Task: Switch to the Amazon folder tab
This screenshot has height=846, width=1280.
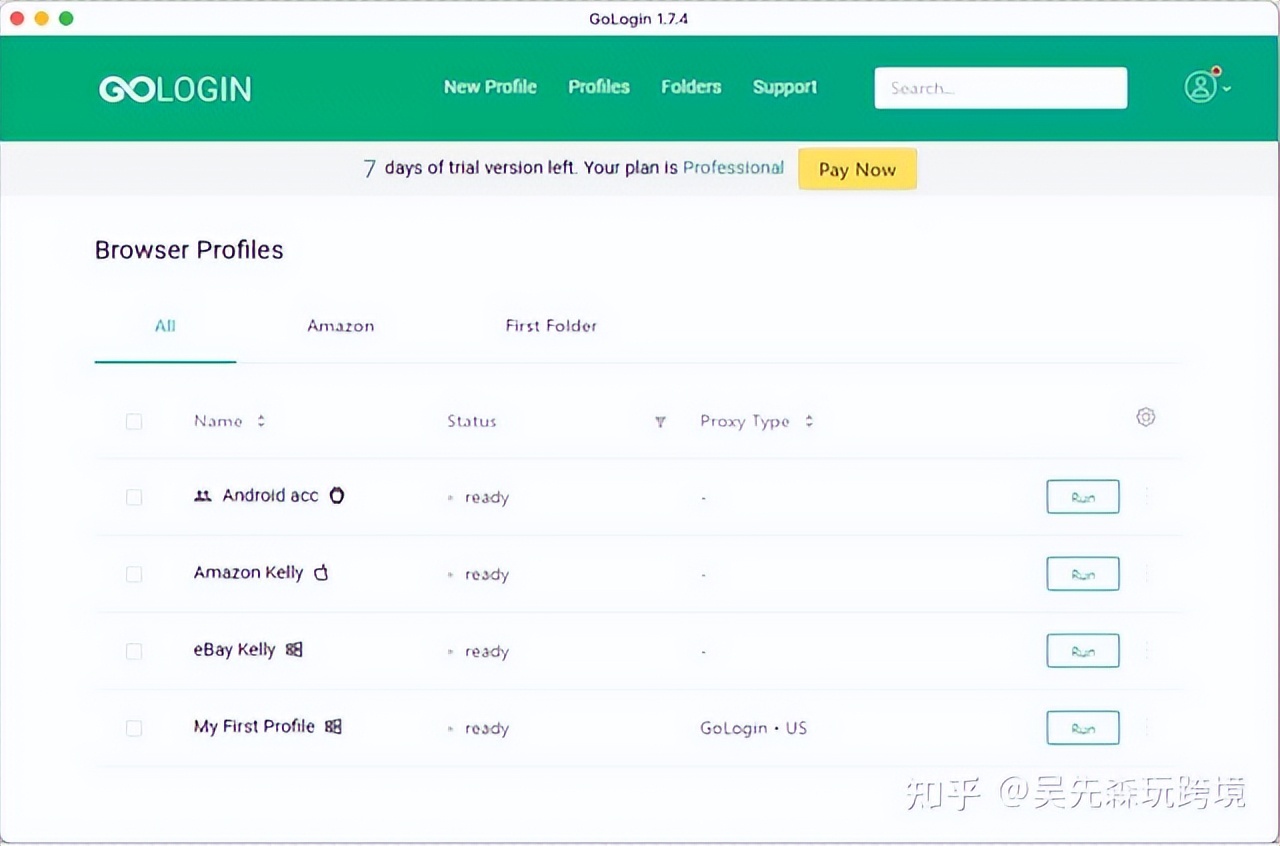Action: point(341,326)
